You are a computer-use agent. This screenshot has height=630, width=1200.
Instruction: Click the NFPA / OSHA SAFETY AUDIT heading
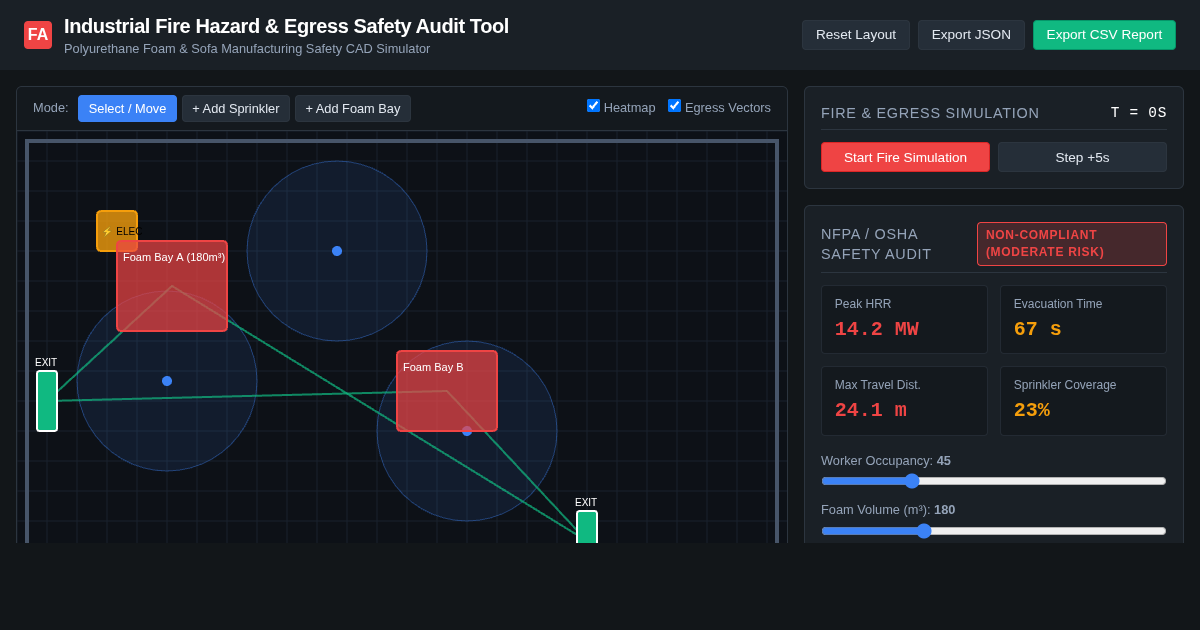pyautogui.click(x=876, y=244)
